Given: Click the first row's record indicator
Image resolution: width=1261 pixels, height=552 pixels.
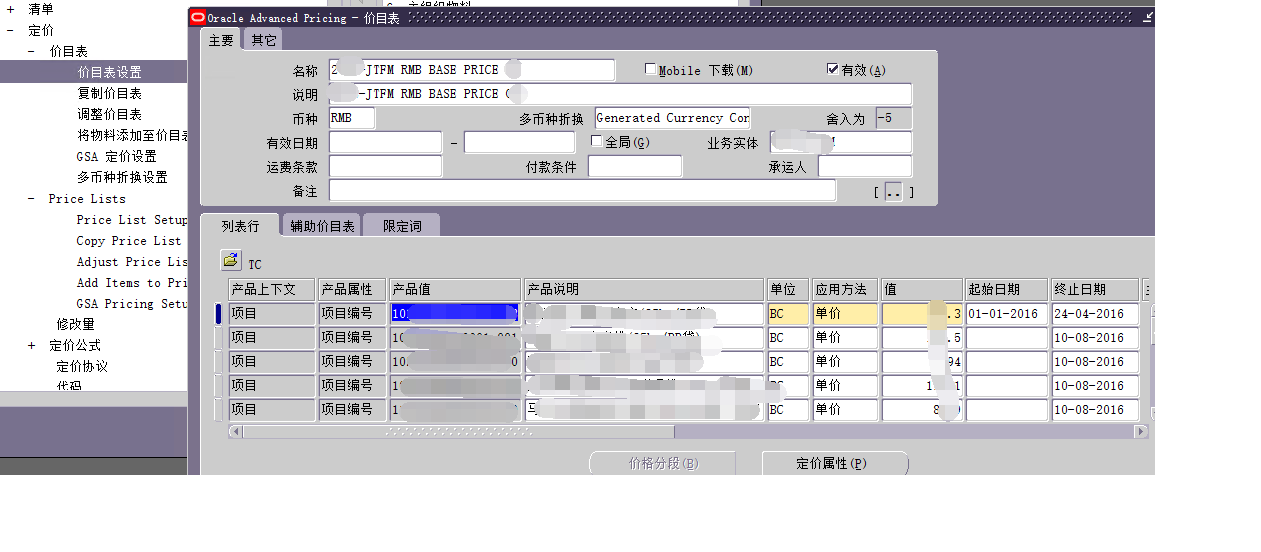Looking at the screenshot, I should tap(219, 314).
